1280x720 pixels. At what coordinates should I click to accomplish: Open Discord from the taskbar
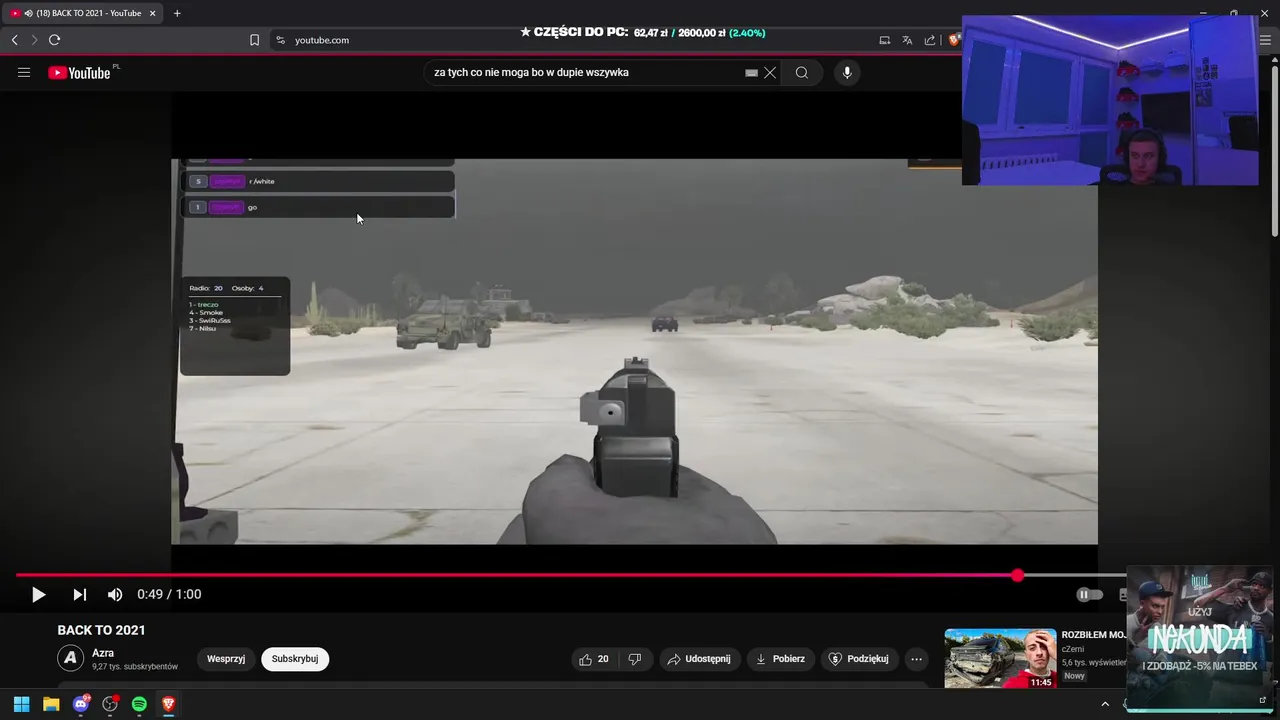coord(81,704)
